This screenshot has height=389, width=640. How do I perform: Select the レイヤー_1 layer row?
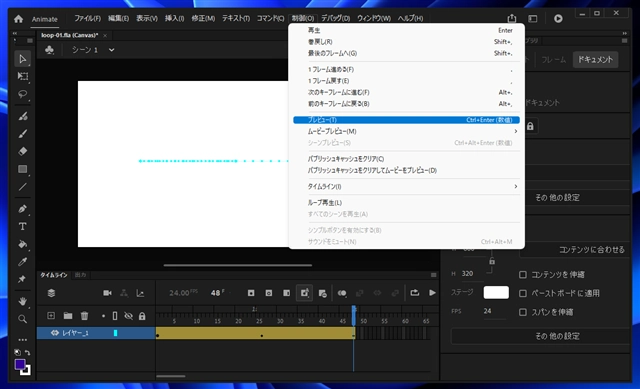coord(96,333)
